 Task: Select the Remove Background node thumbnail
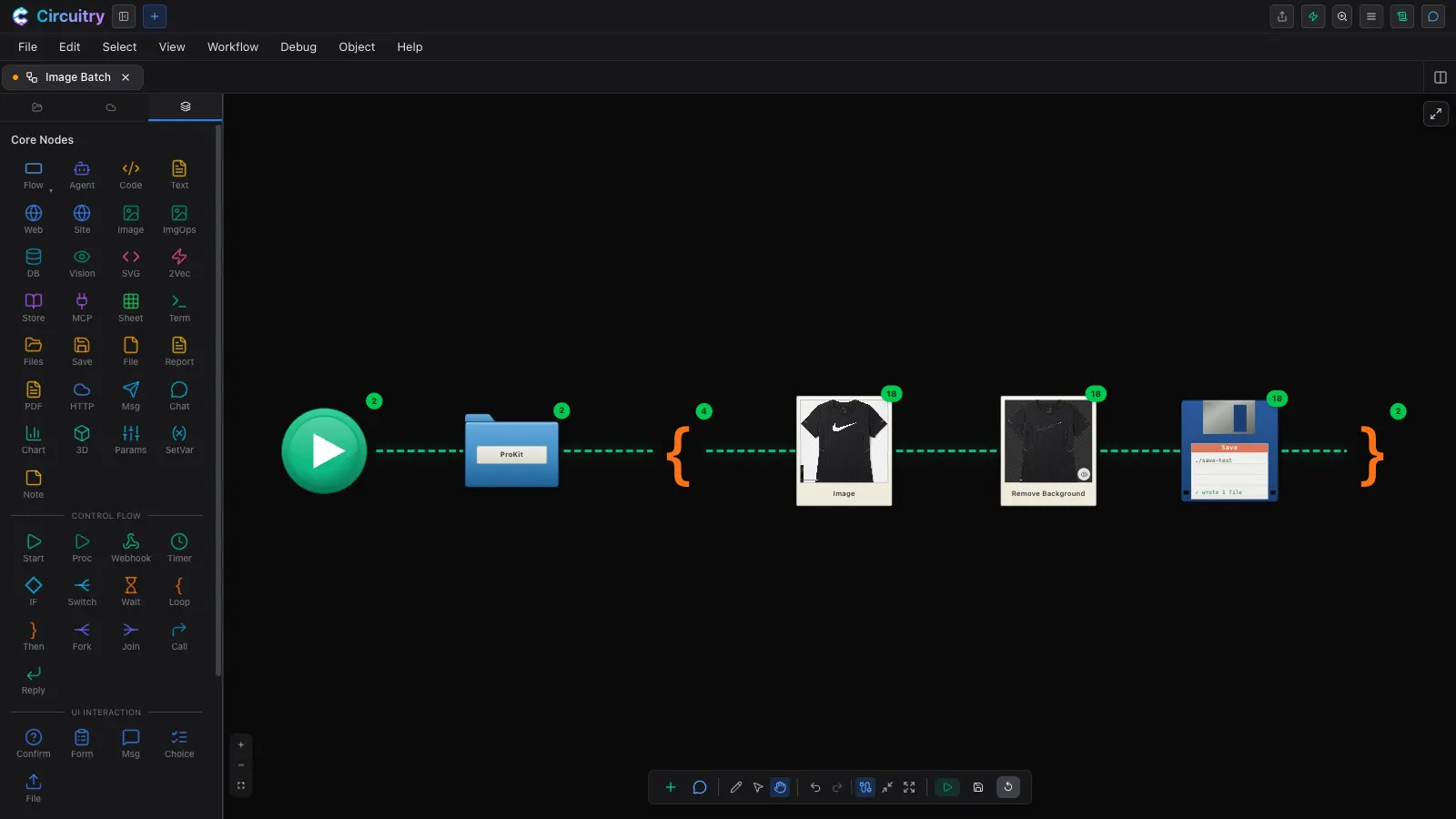pos(1048,450)
